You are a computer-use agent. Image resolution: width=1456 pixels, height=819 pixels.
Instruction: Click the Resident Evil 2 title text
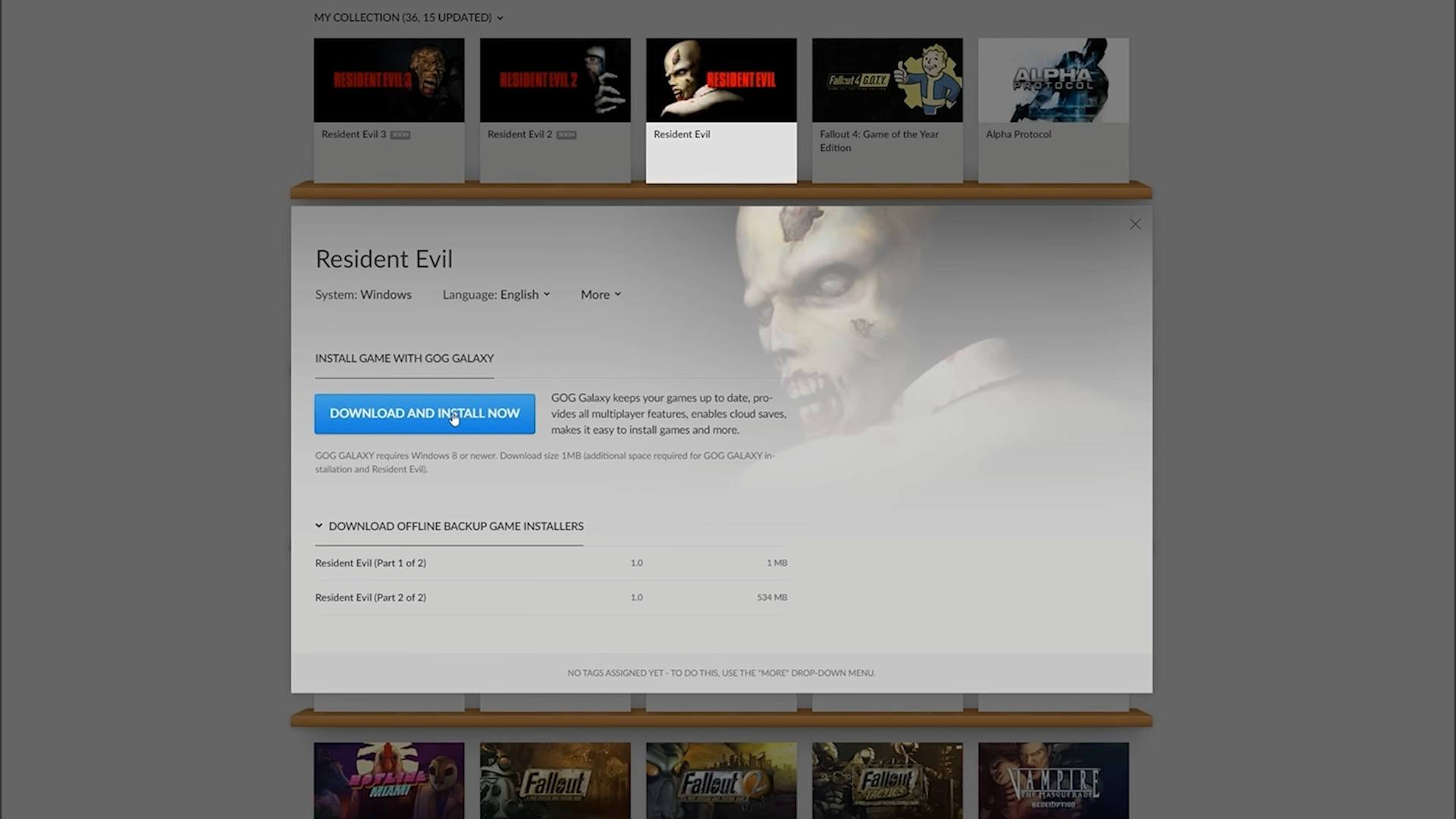(x=519, y=134)
